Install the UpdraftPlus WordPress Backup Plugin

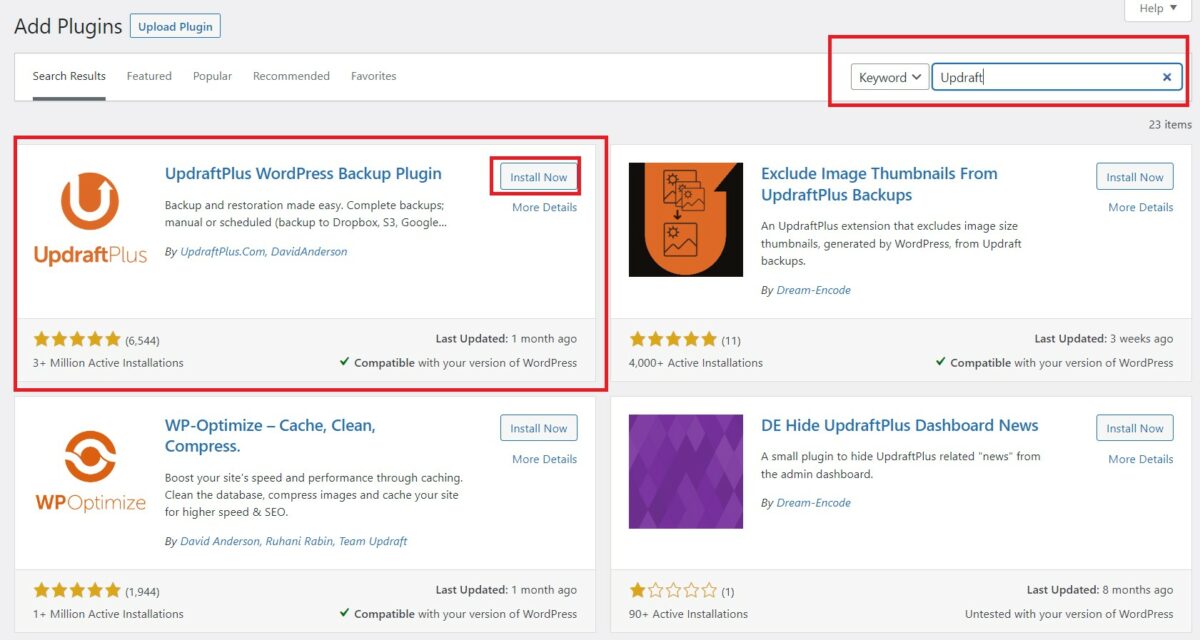point(538,176)
